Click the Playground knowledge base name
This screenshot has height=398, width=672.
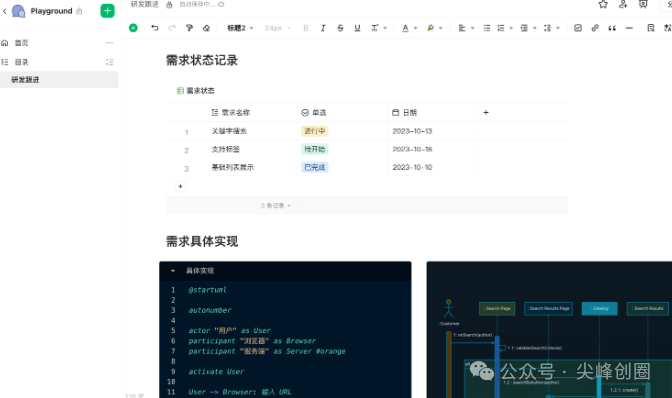click(x=51, y=11)
